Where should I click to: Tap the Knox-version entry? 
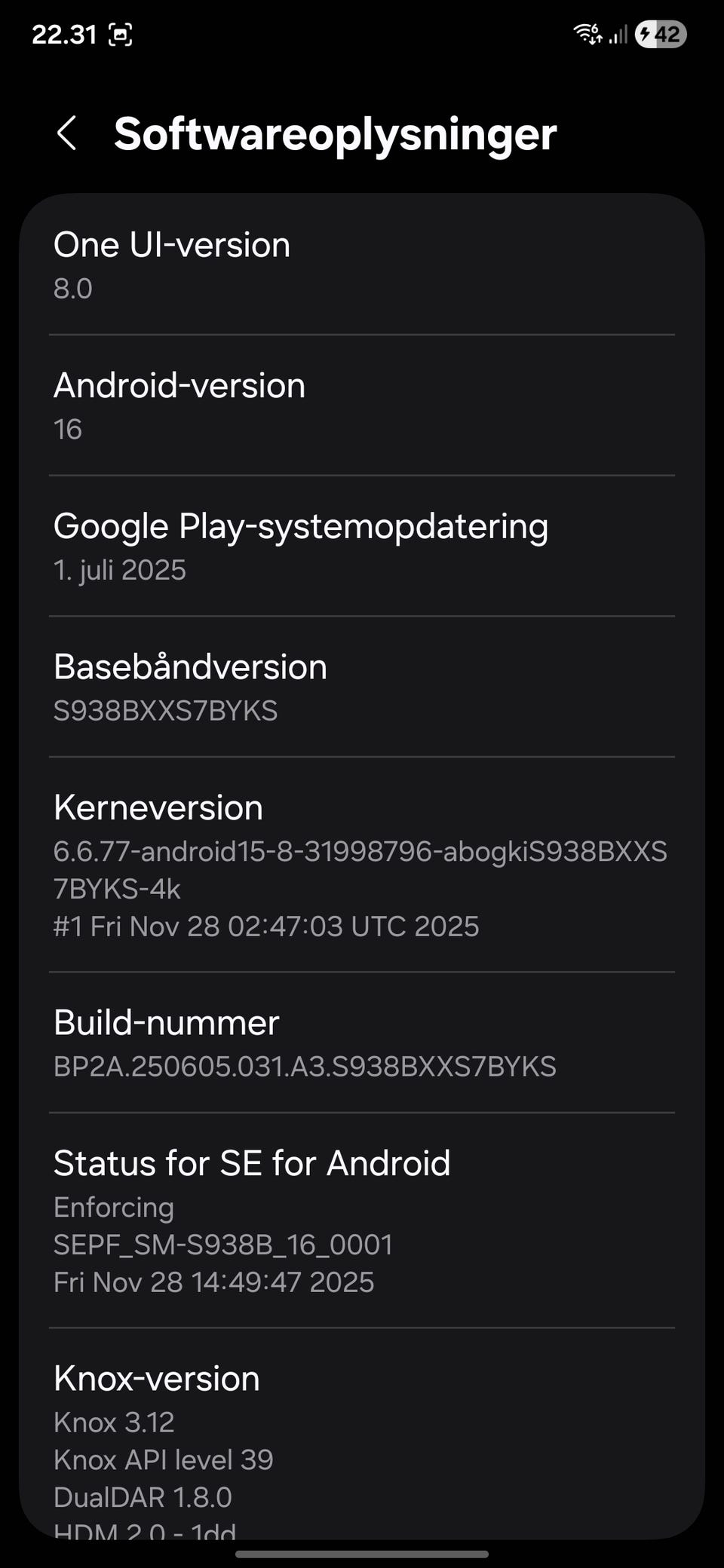[362, 1432]
